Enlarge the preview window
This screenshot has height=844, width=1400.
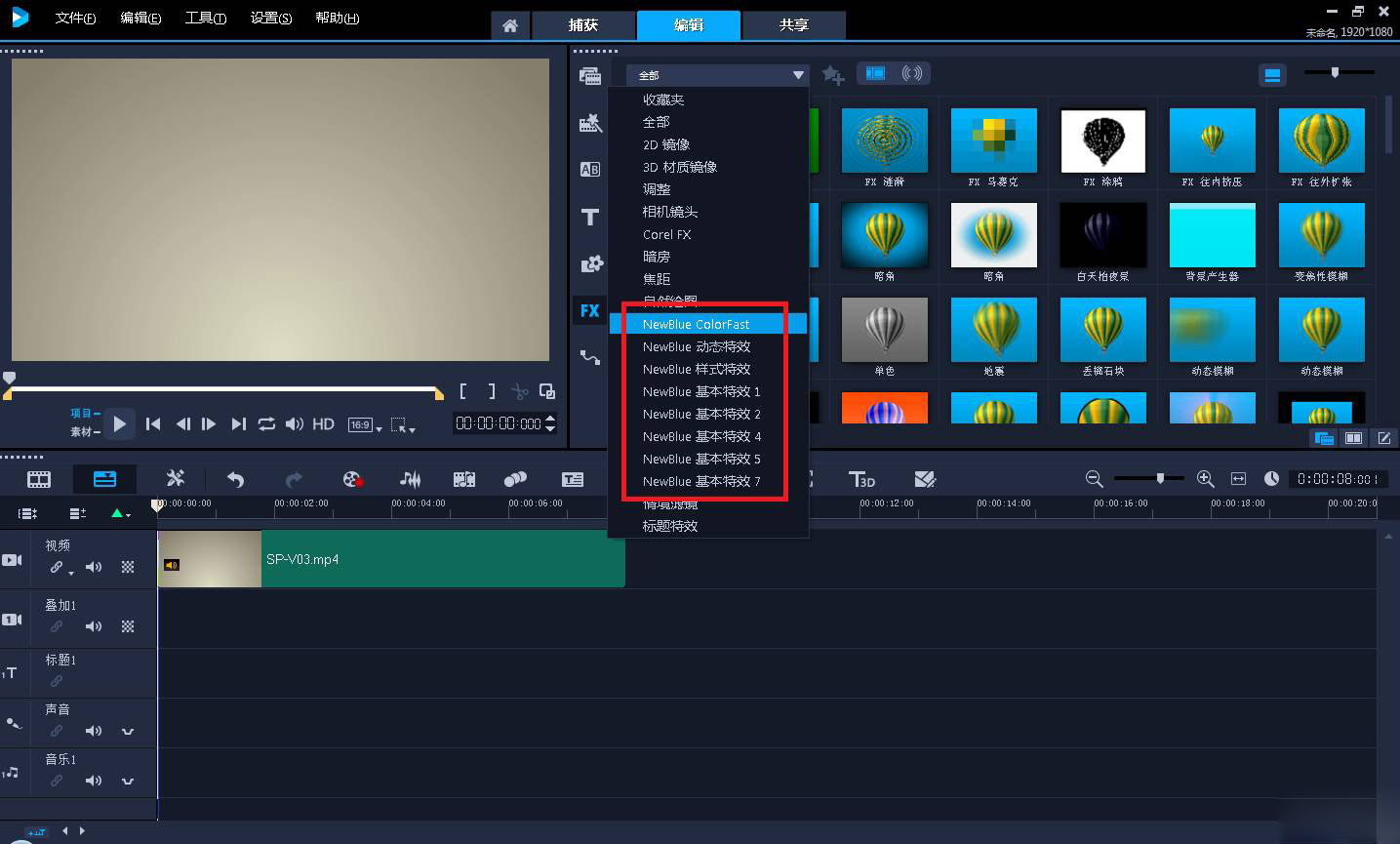pos(547,391)
